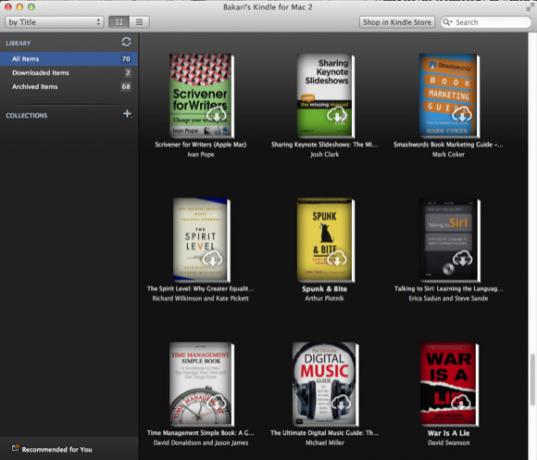This screenshot has width=537, height=460.
Task: Open the Sharing Keynote Slideshows cover
Action: tap(325, 96)
